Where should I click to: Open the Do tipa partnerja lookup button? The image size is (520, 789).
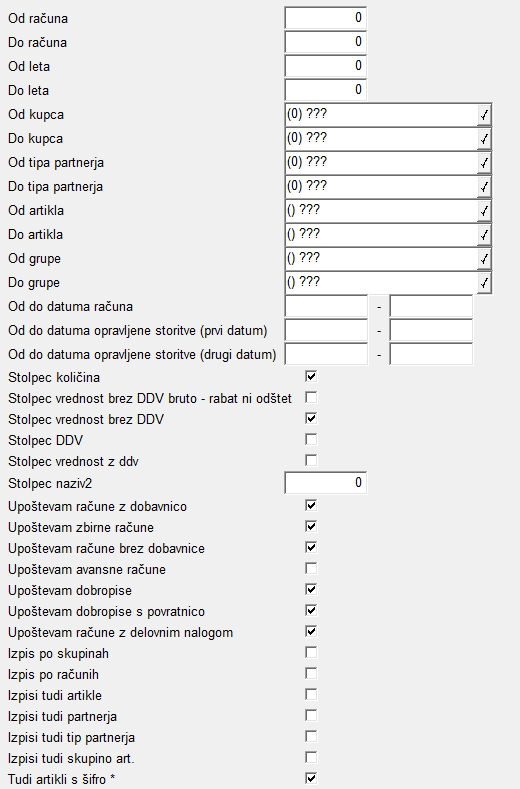[x=484, y=187]
